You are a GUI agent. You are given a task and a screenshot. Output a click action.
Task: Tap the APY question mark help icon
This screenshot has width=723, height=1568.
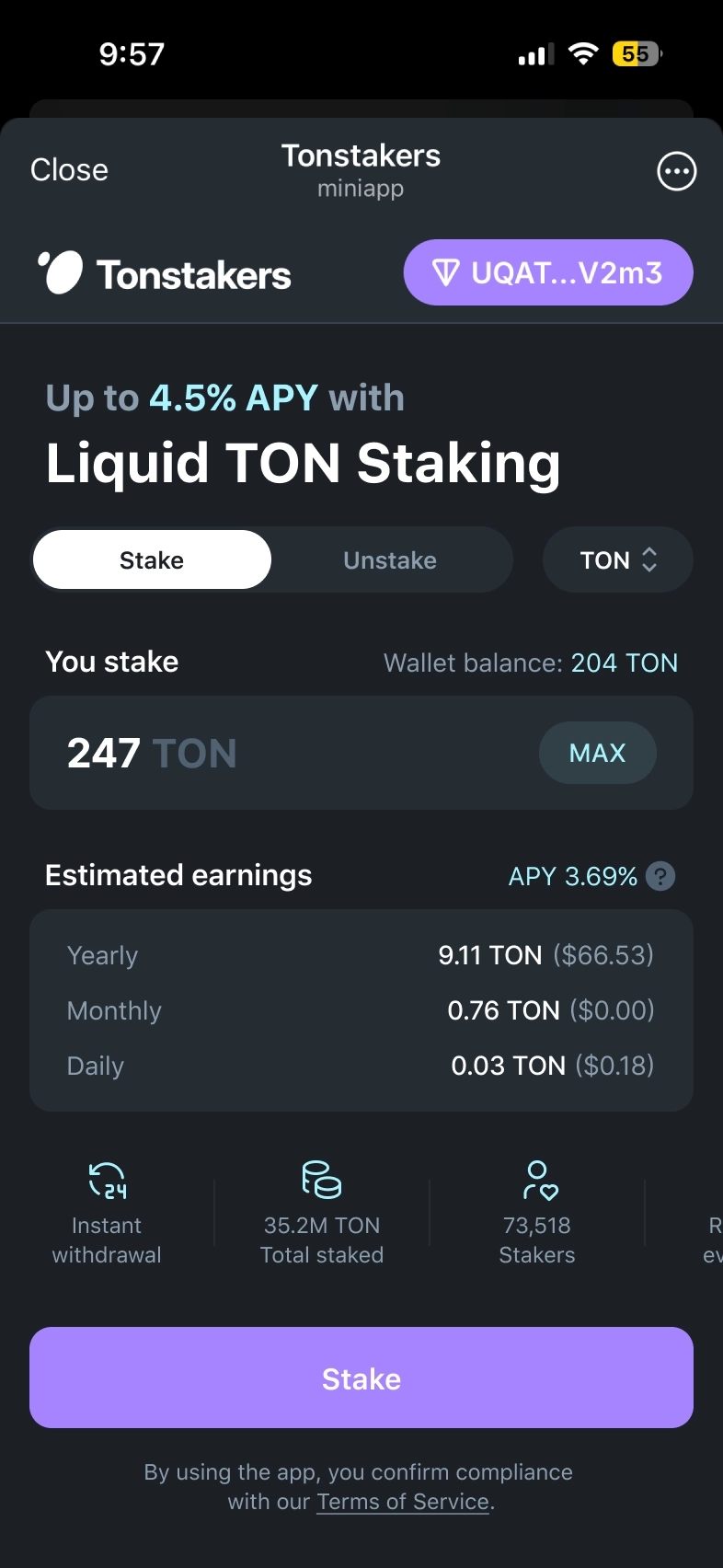point(660,876)
